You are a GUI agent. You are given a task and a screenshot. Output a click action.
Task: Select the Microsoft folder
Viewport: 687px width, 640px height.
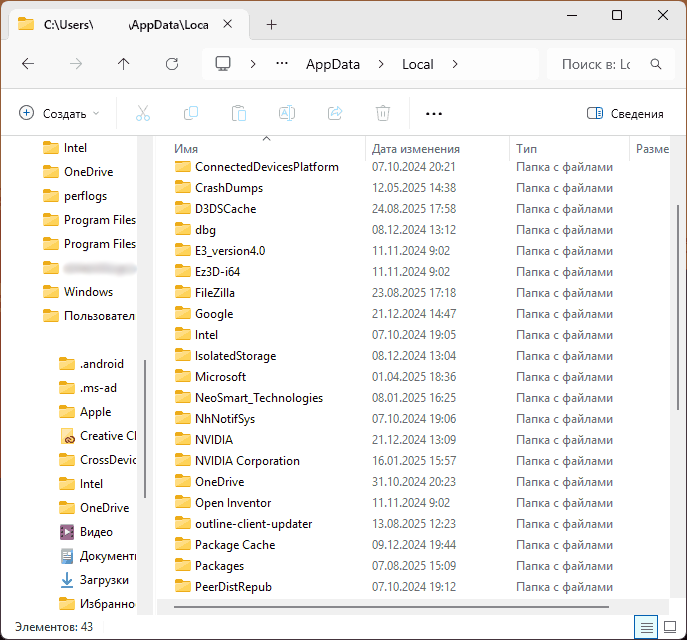click(210, 377)
